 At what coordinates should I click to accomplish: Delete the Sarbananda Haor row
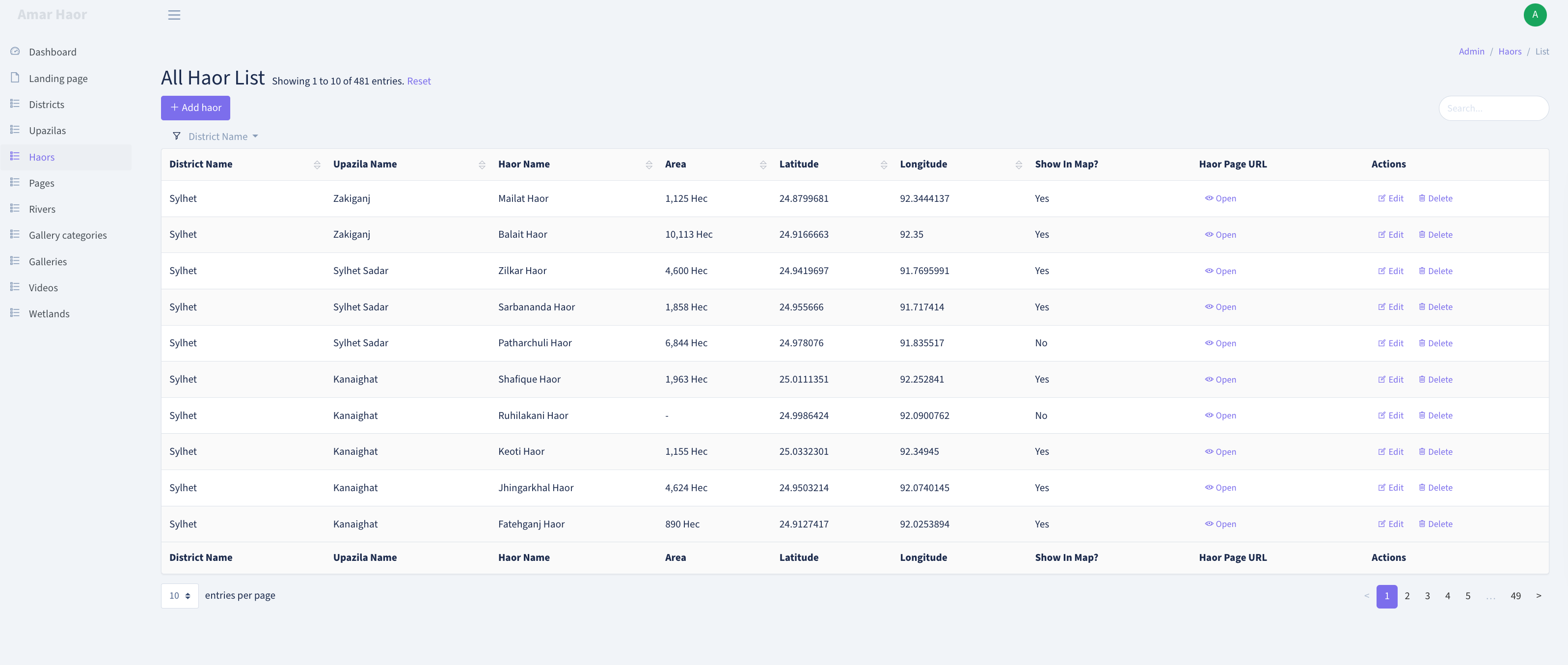tap(1435, 307)
